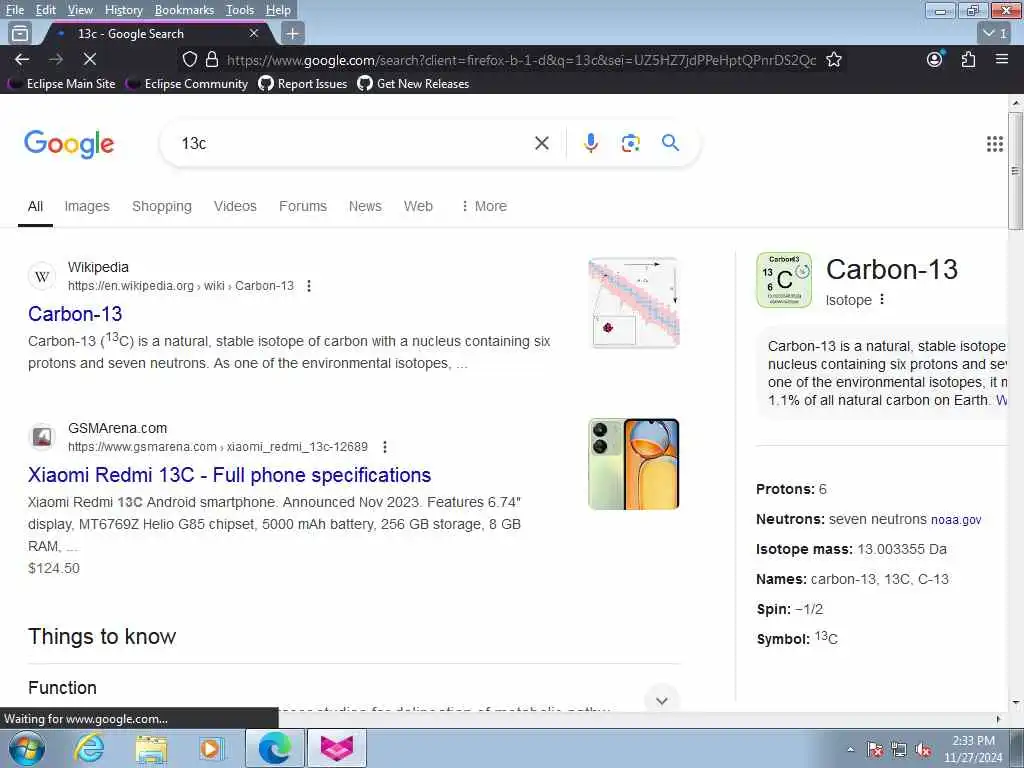Search by image with Google Lens

click(x=630, y=143)
